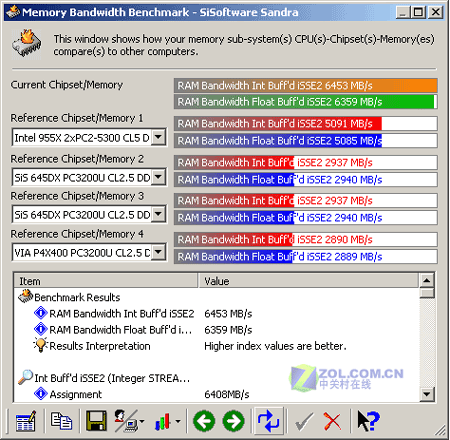Click the orange current Int 6453 MB/s bar
Viewport: 450px width, 440px height.
pyautogui.click(x=306, y=86)
